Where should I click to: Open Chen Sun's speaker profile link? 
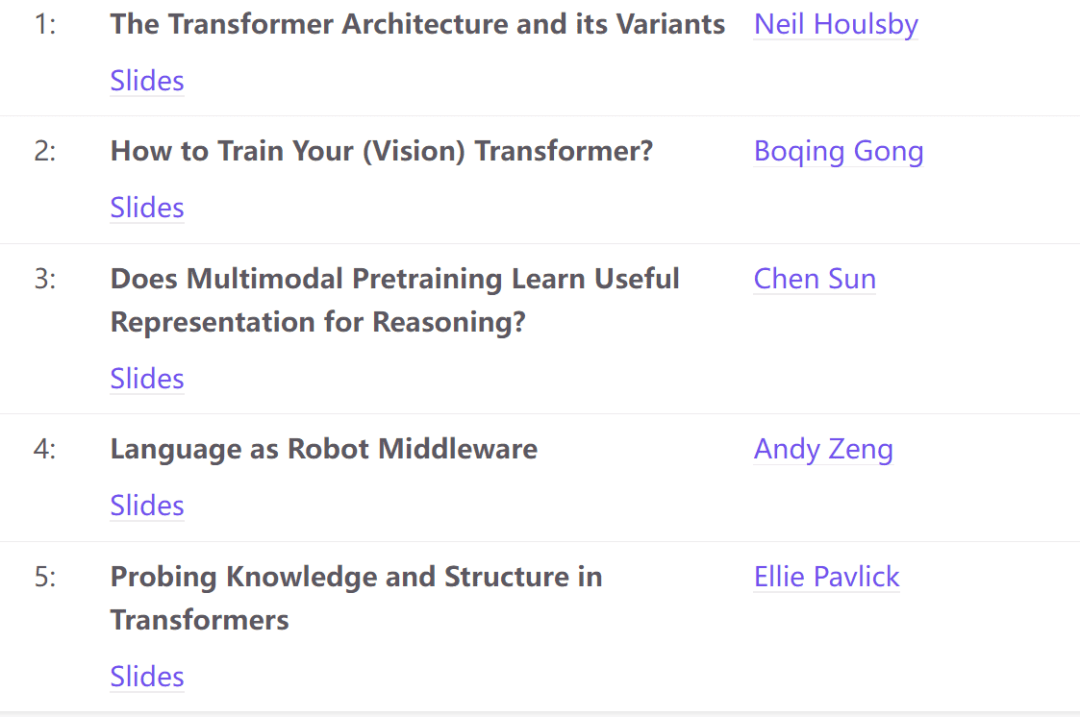pos(814,279)
